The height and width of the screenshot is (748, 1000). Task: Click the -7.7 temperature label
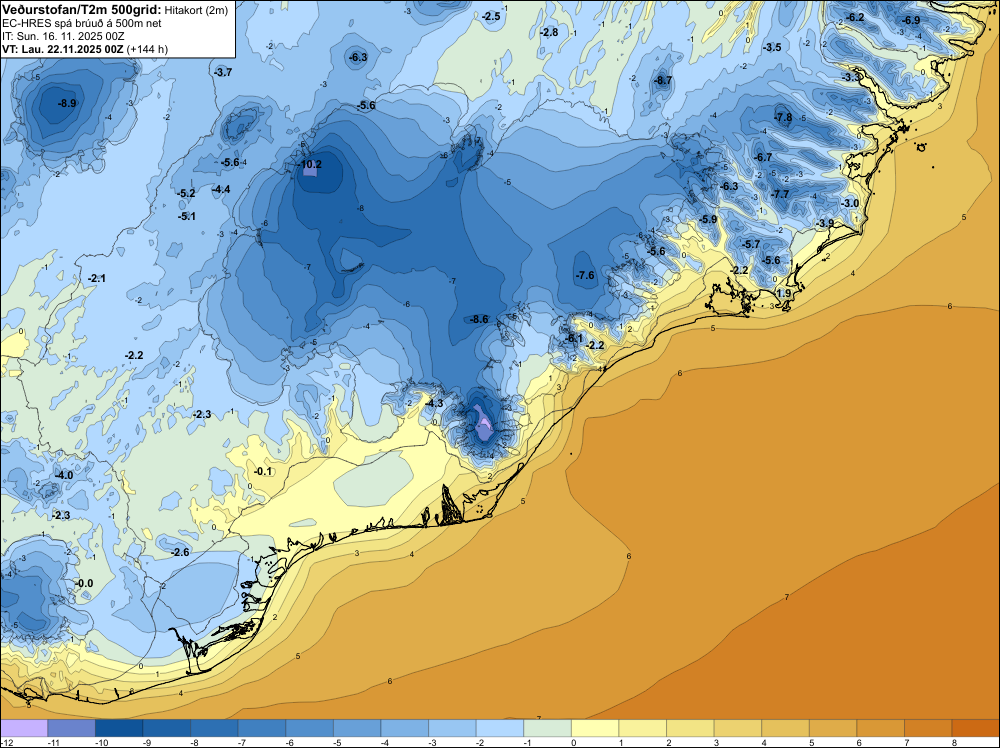click(x=780, y=194)
